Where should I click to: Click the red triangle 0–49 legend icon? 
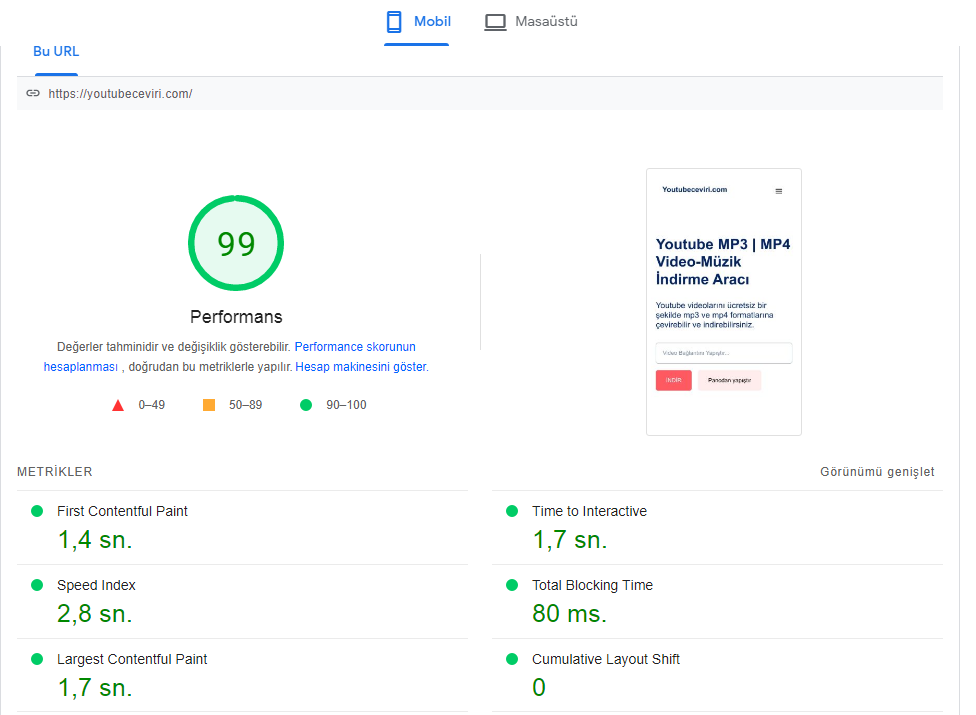(118, 406)
